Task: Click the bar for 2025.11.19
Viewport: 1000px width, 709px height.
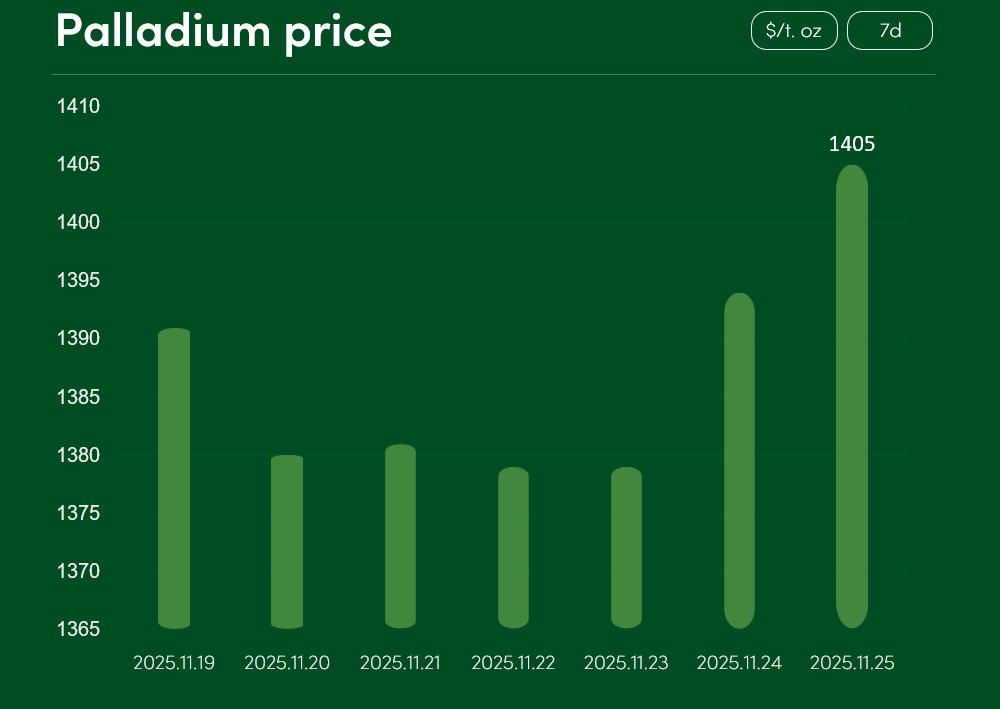Action: click(174, 479)
